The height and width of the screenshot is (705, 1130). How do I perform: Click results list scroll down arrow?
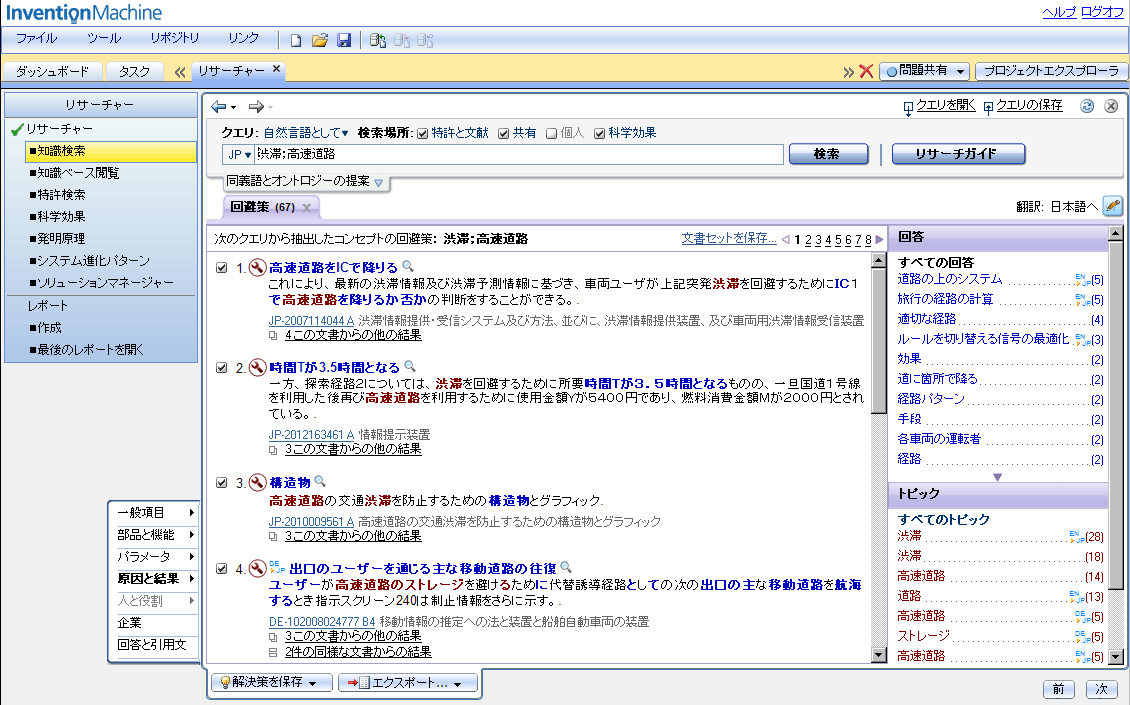(878, 655)
